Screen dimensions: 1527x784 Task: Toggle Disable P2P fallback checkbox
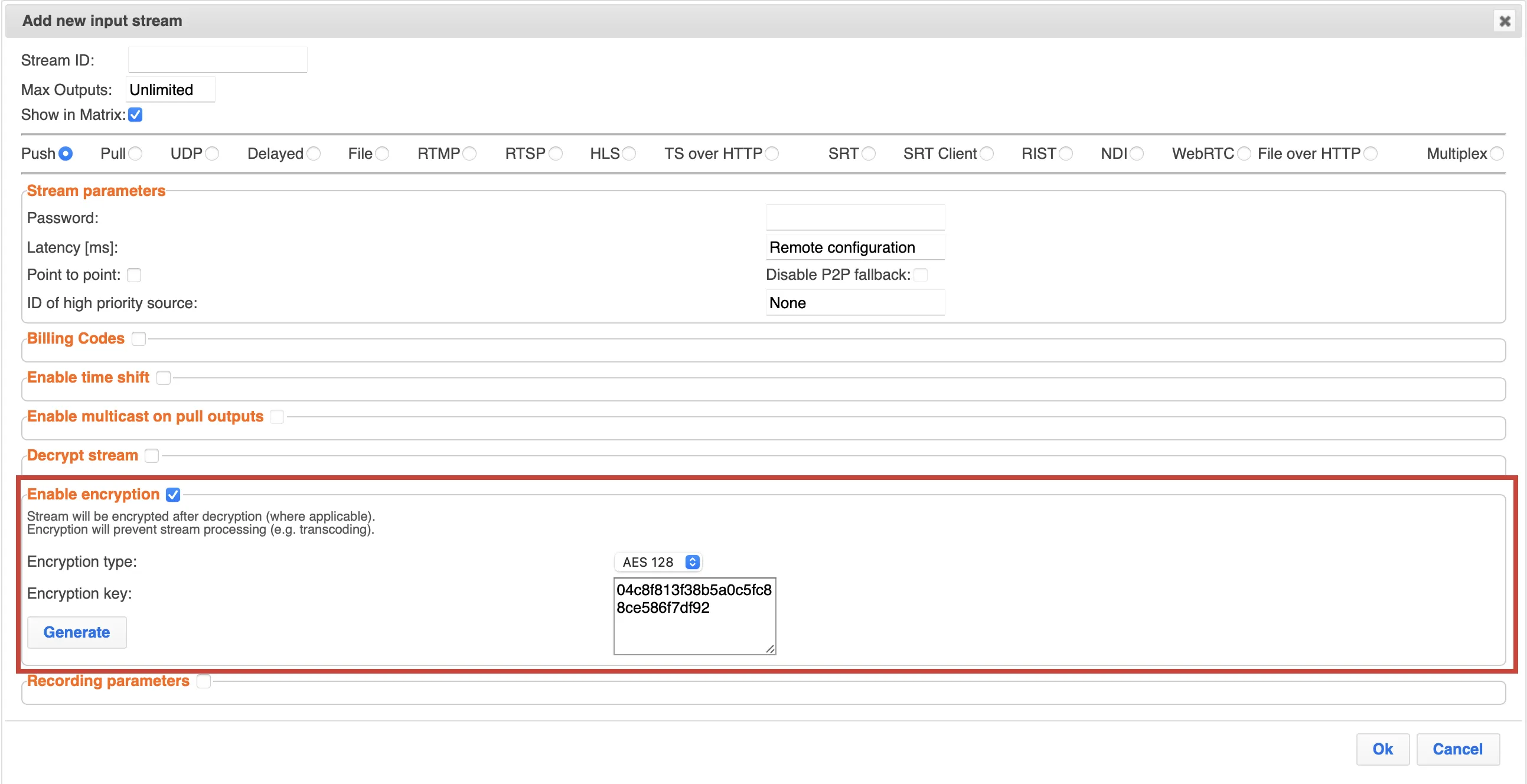coord(921,275)
